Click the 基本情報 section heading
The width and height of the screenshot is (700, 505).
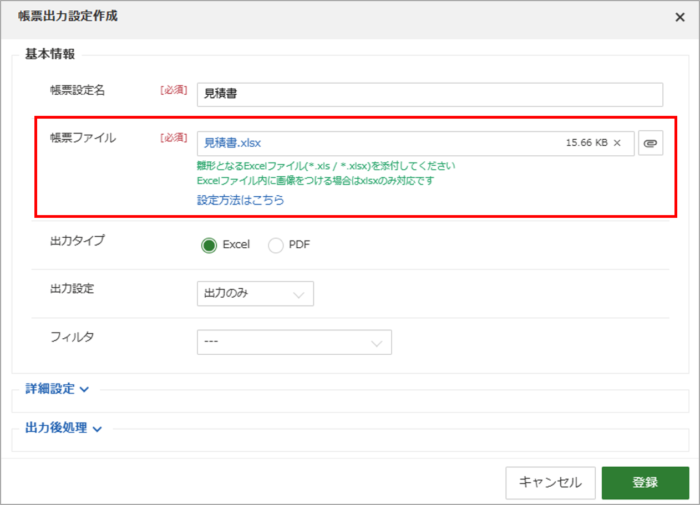[50, 54]
